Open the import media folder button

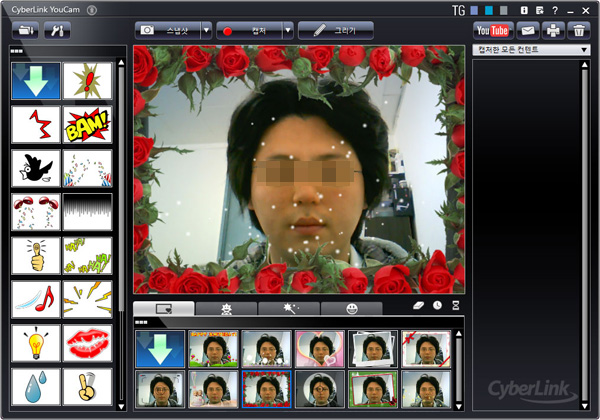point(25,30)
